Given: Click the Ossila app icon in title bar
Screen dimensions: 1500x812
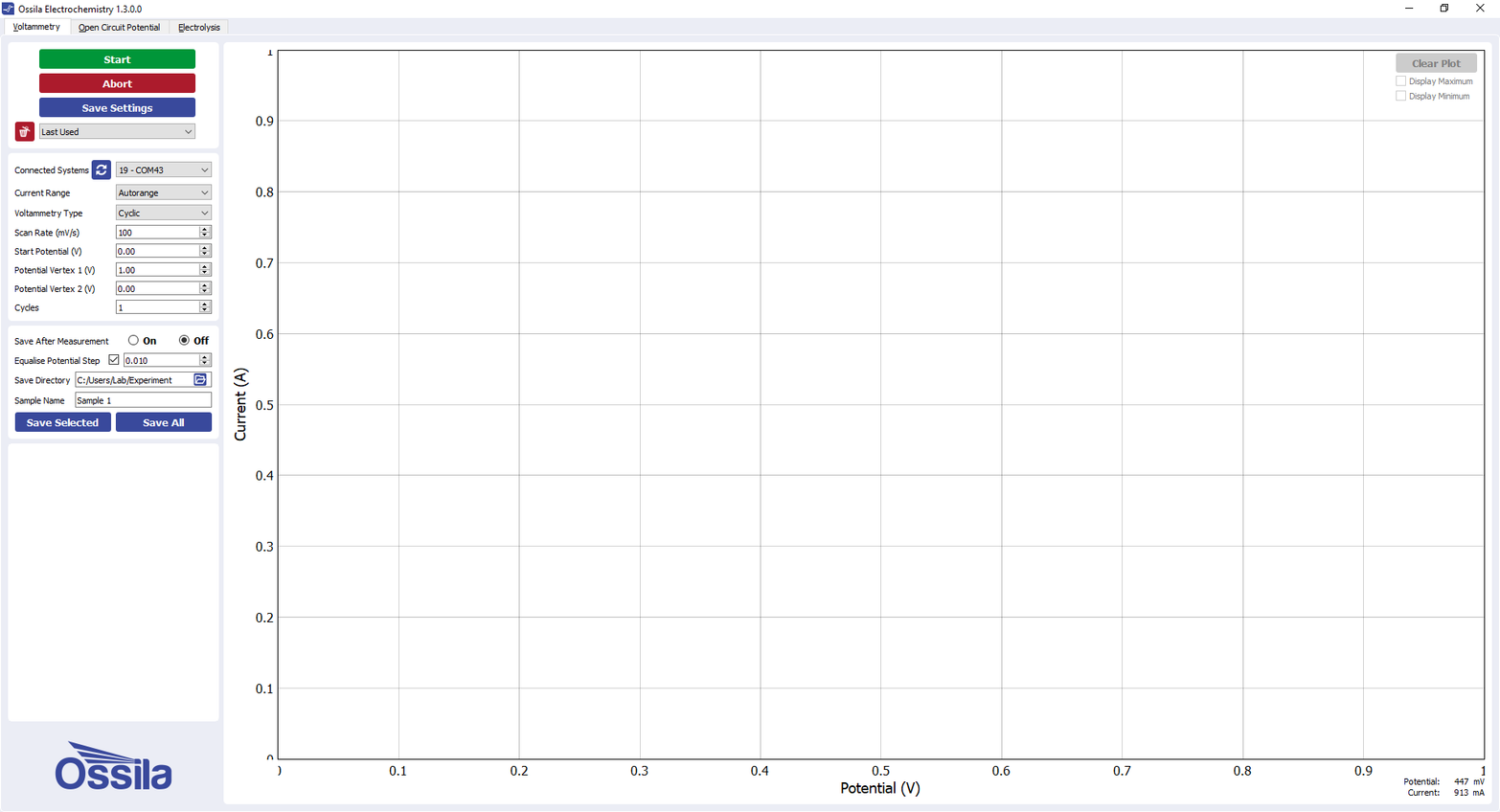Looking at the screenshot, I should pos(8,9).
